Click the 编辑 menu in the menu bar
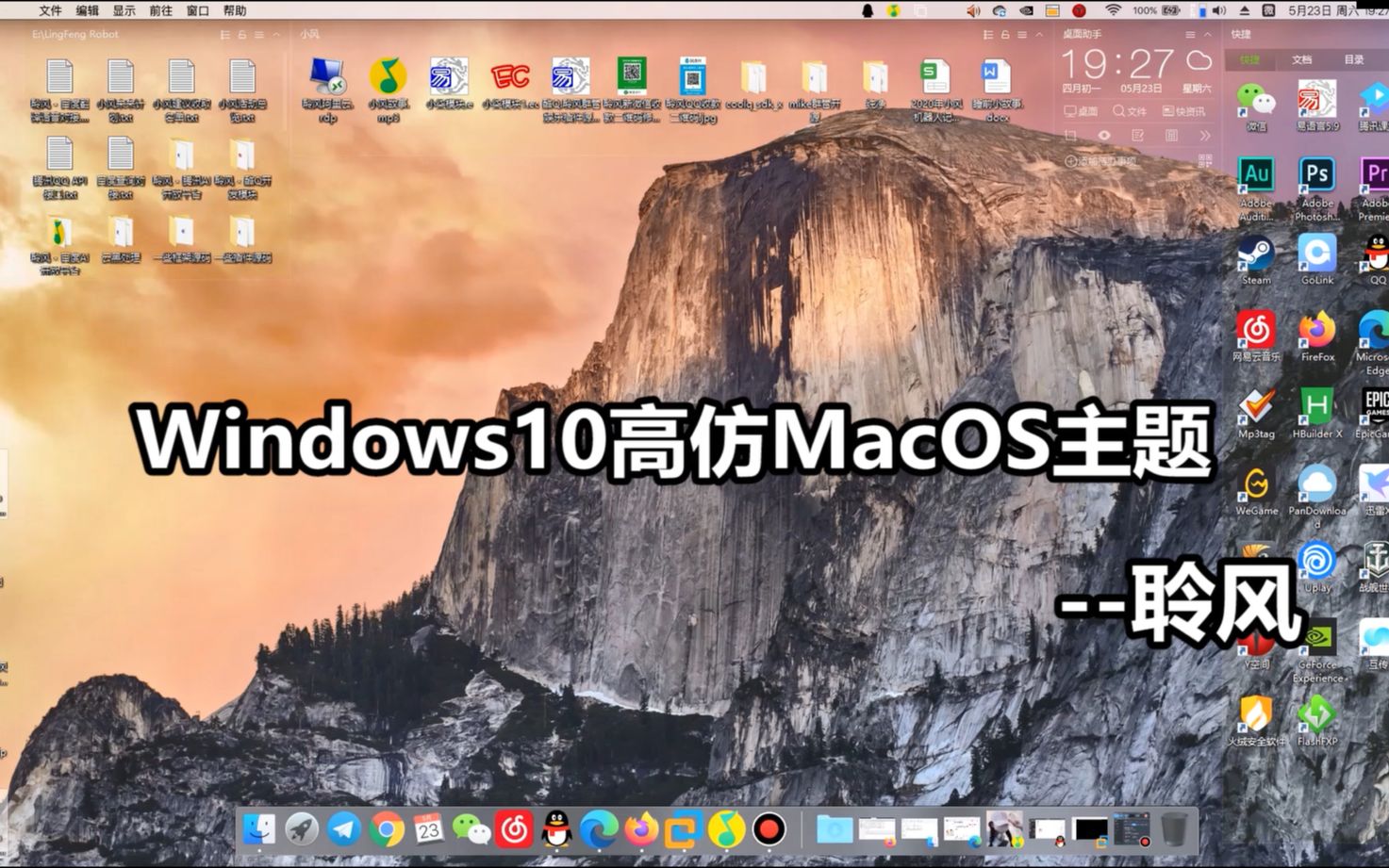Screen dimensions: 1389x868 point(87,10)
